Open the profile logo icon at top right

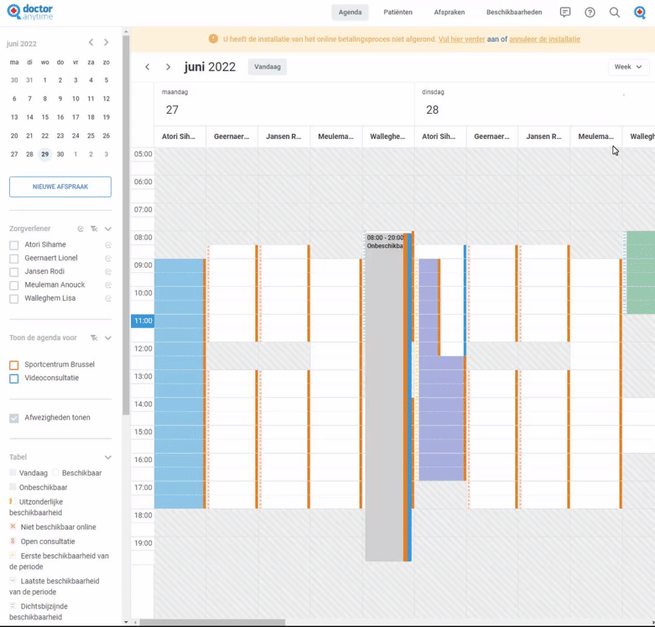tap(640, 13)
